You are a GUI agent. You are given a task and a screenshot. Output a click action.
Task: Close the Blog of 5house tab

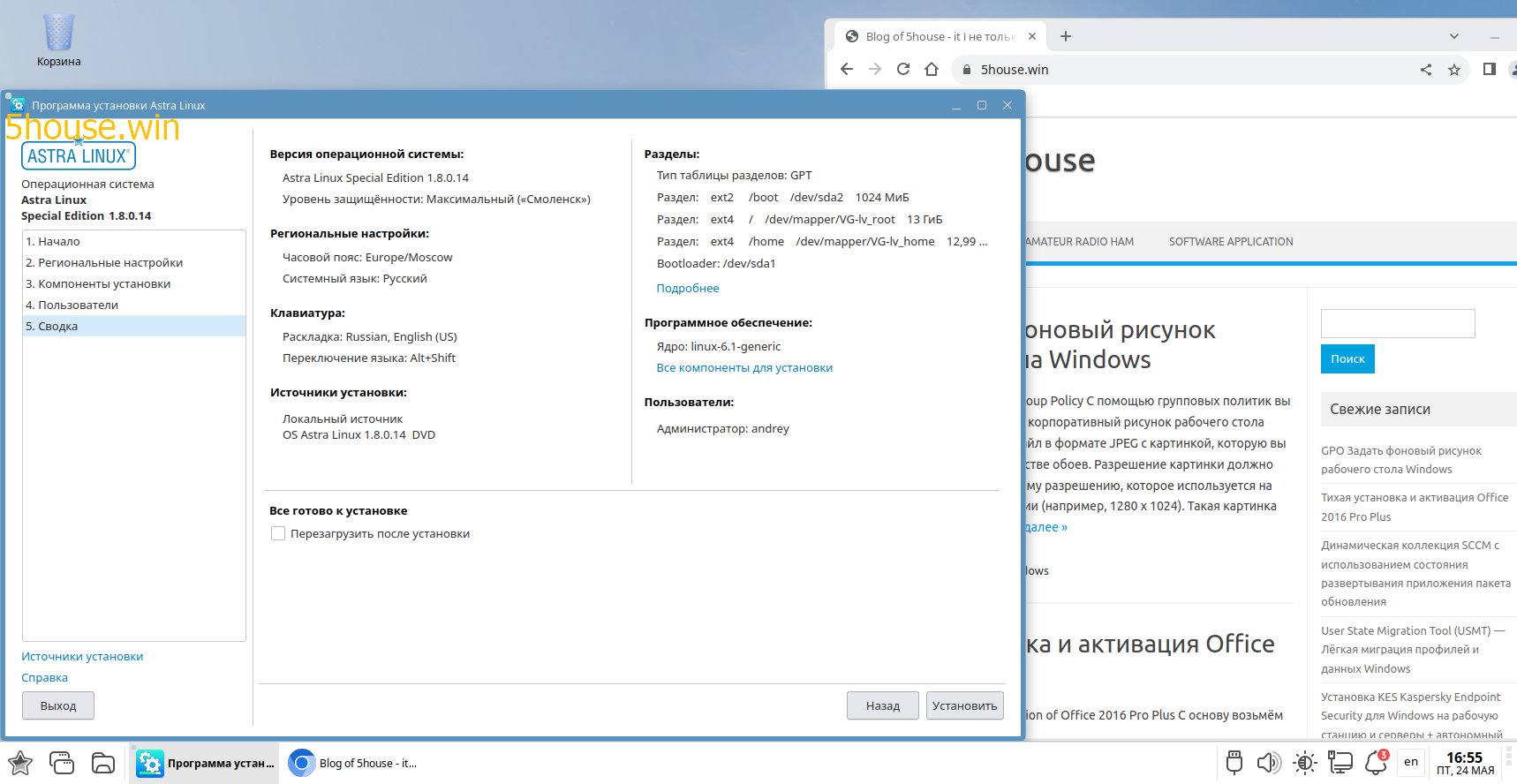pyautogui.click(x=1031, y=36)
